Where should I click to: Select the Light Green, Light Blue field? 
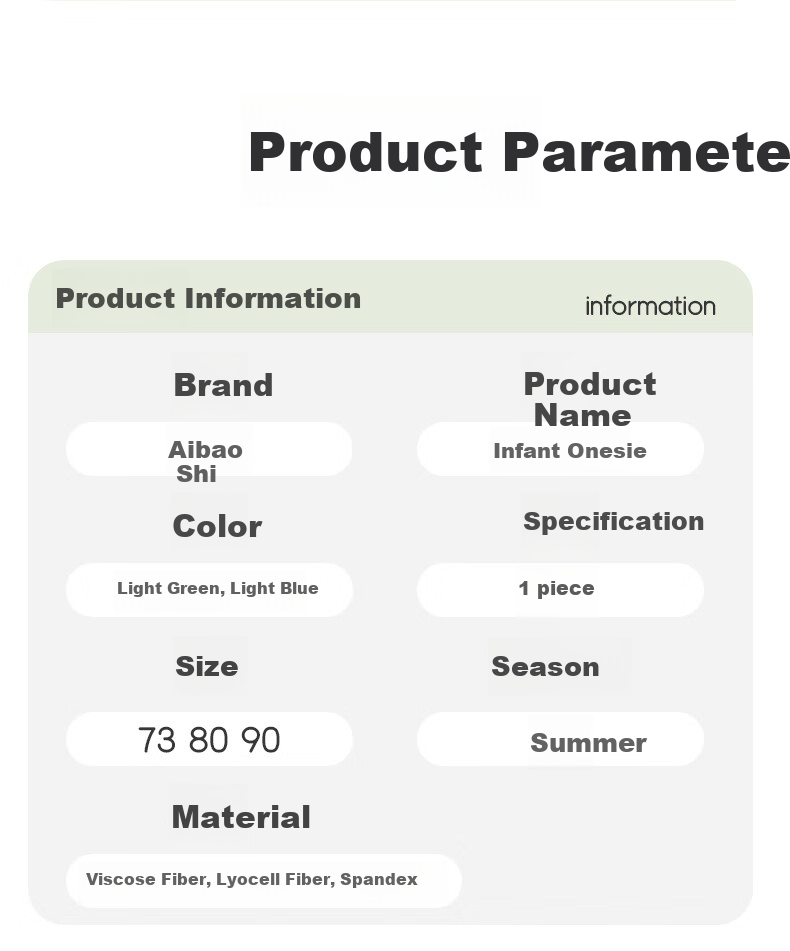click(x=209, y=590)
